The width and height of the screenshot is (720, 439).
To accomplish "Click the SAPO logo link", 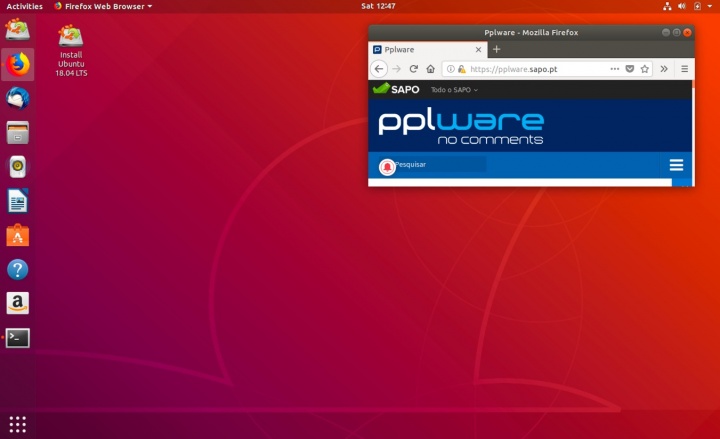I will (x=396, y=89).
